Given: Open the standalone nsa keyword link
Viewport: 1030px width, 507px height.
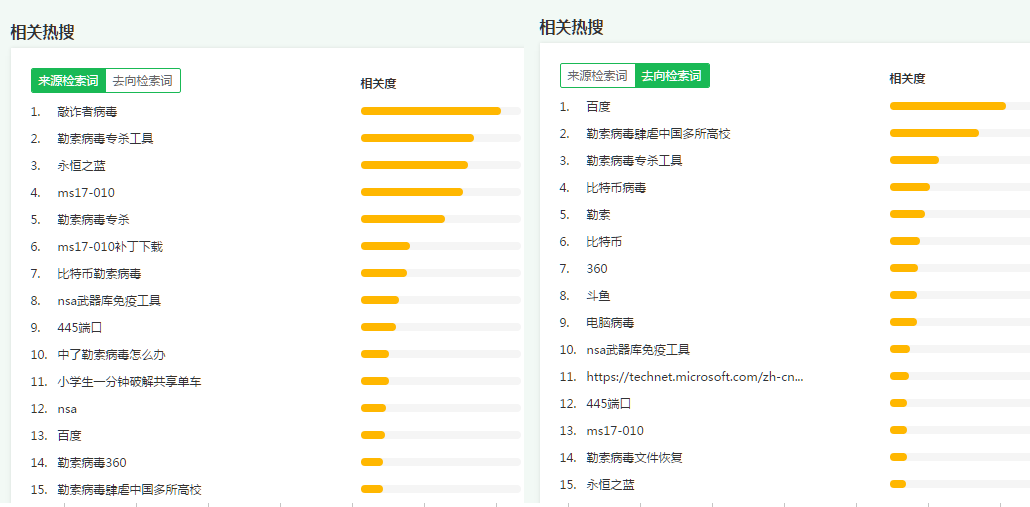Looking at the screenshot, I should click(x=67, y=408).
